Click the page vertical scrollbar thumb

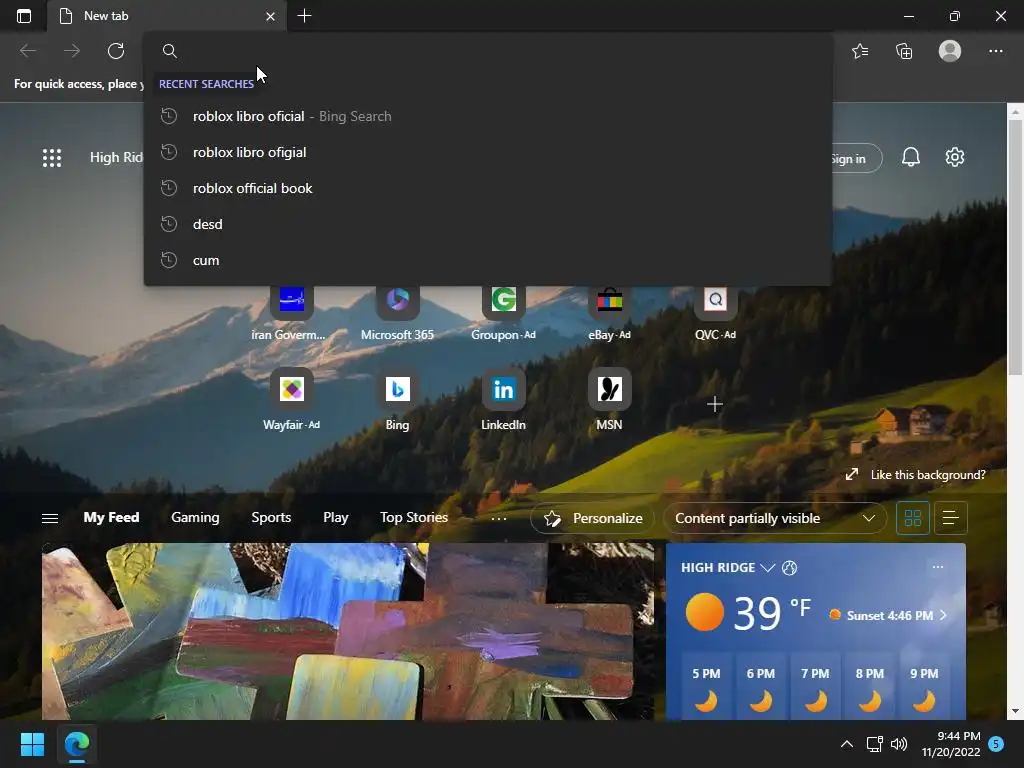(x=1015, y=248)
